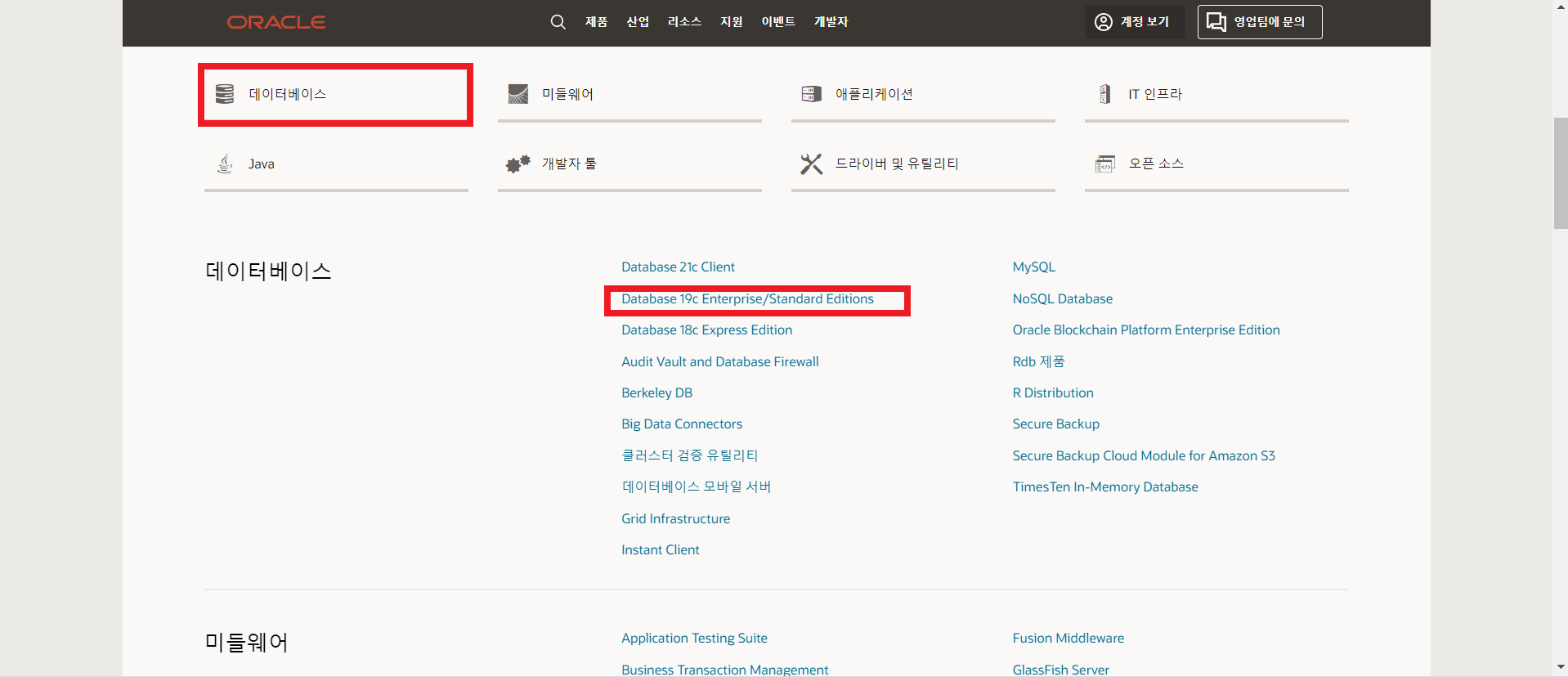Viewport: 1568px width, 677px height.
Task: Click the 데이터베이스 section heading
Action: tap(268, 271)
